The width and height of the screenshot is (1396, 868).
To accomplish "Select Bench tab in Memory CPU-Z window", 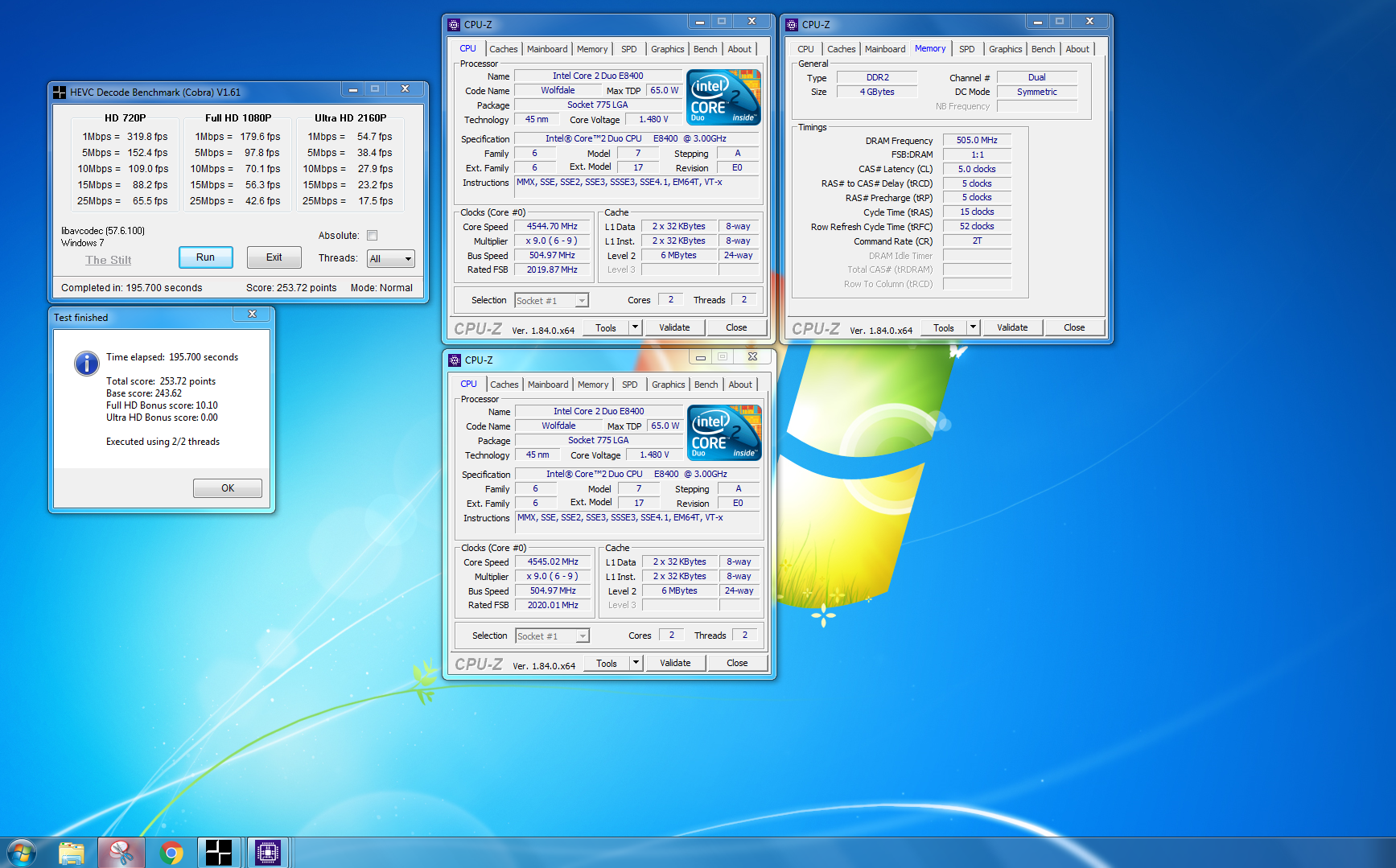I will click(x=1044, y=49).
